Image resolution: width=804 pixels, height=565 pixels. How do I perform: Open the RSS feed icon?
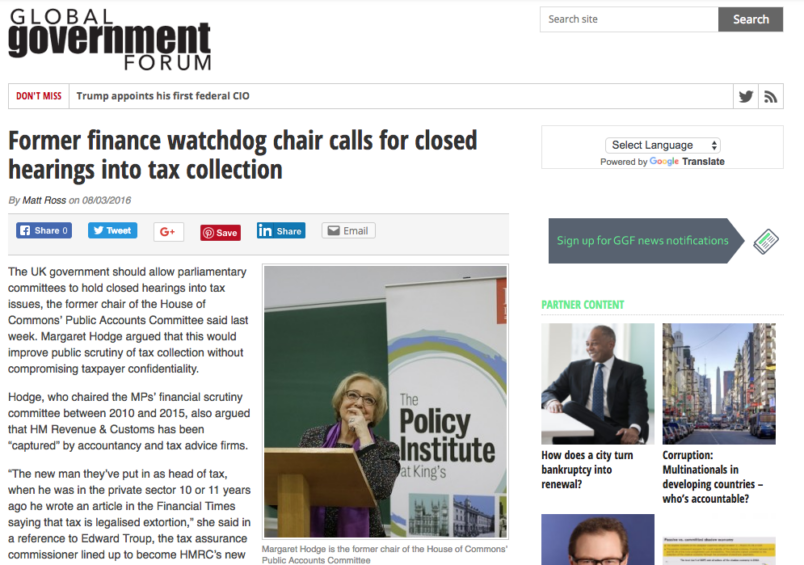770,96
